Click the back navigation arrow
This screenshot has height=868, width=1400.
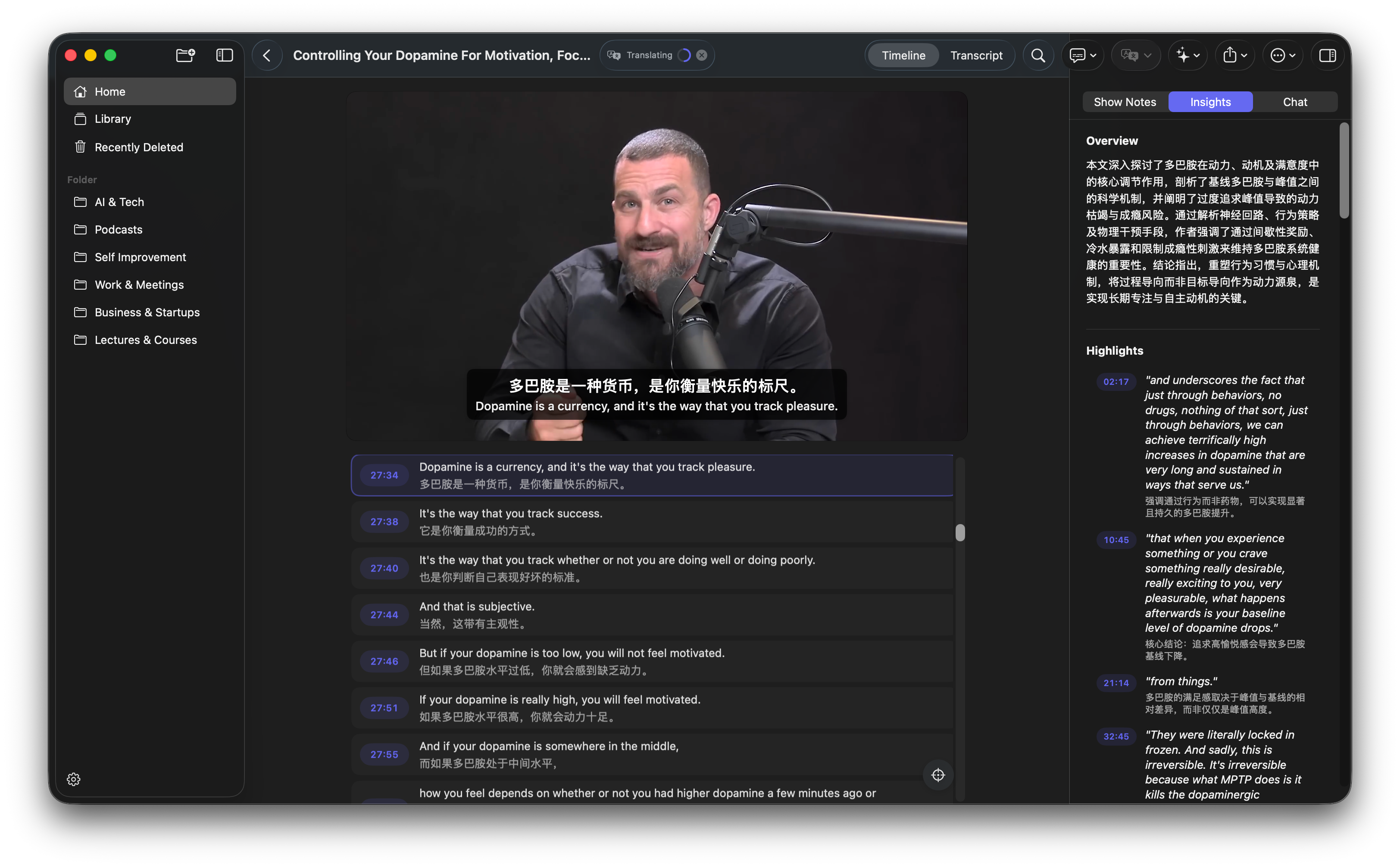click(267, 55)
